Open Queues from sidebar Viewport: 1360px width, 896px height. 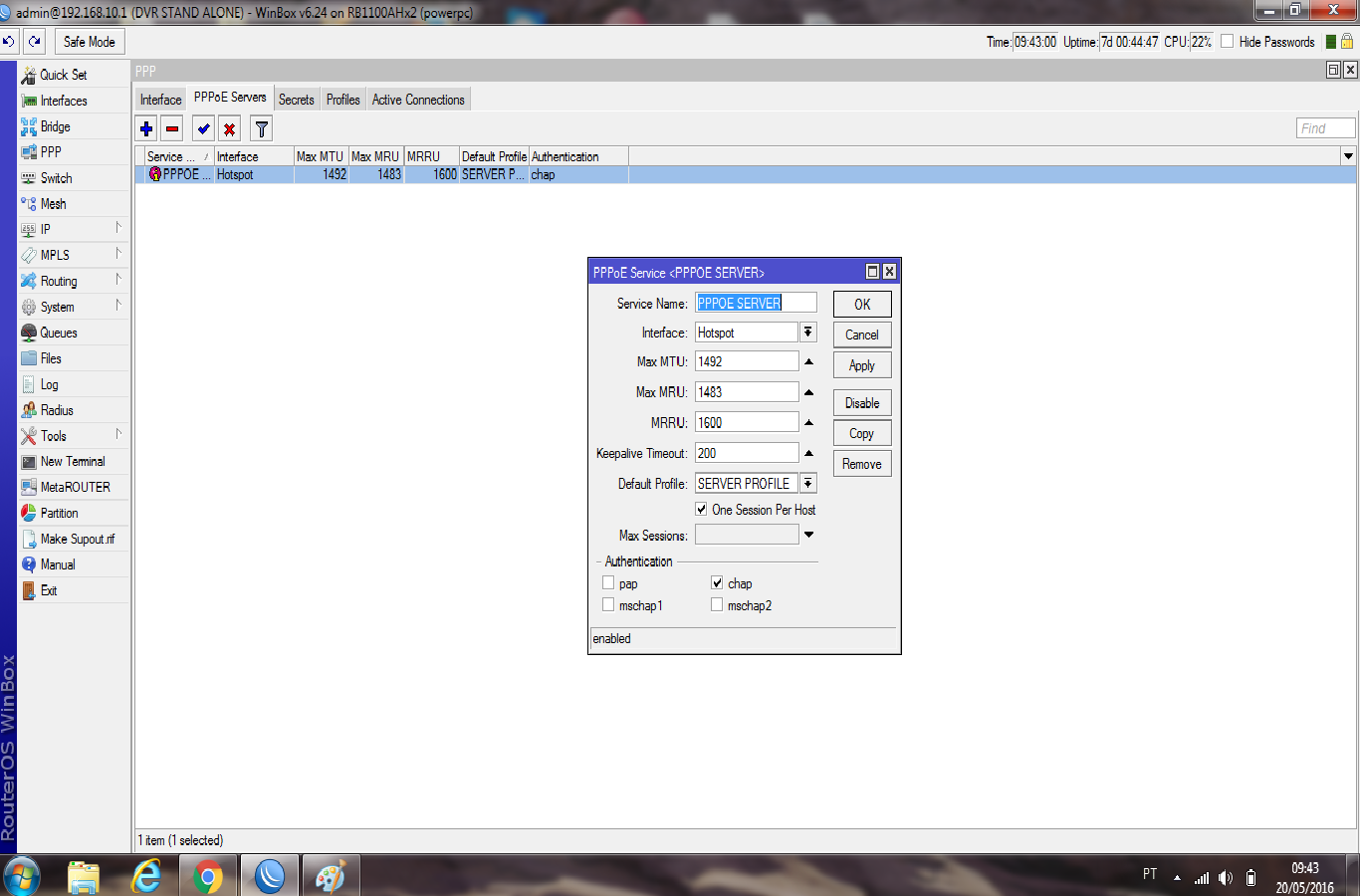coord(59,333)
